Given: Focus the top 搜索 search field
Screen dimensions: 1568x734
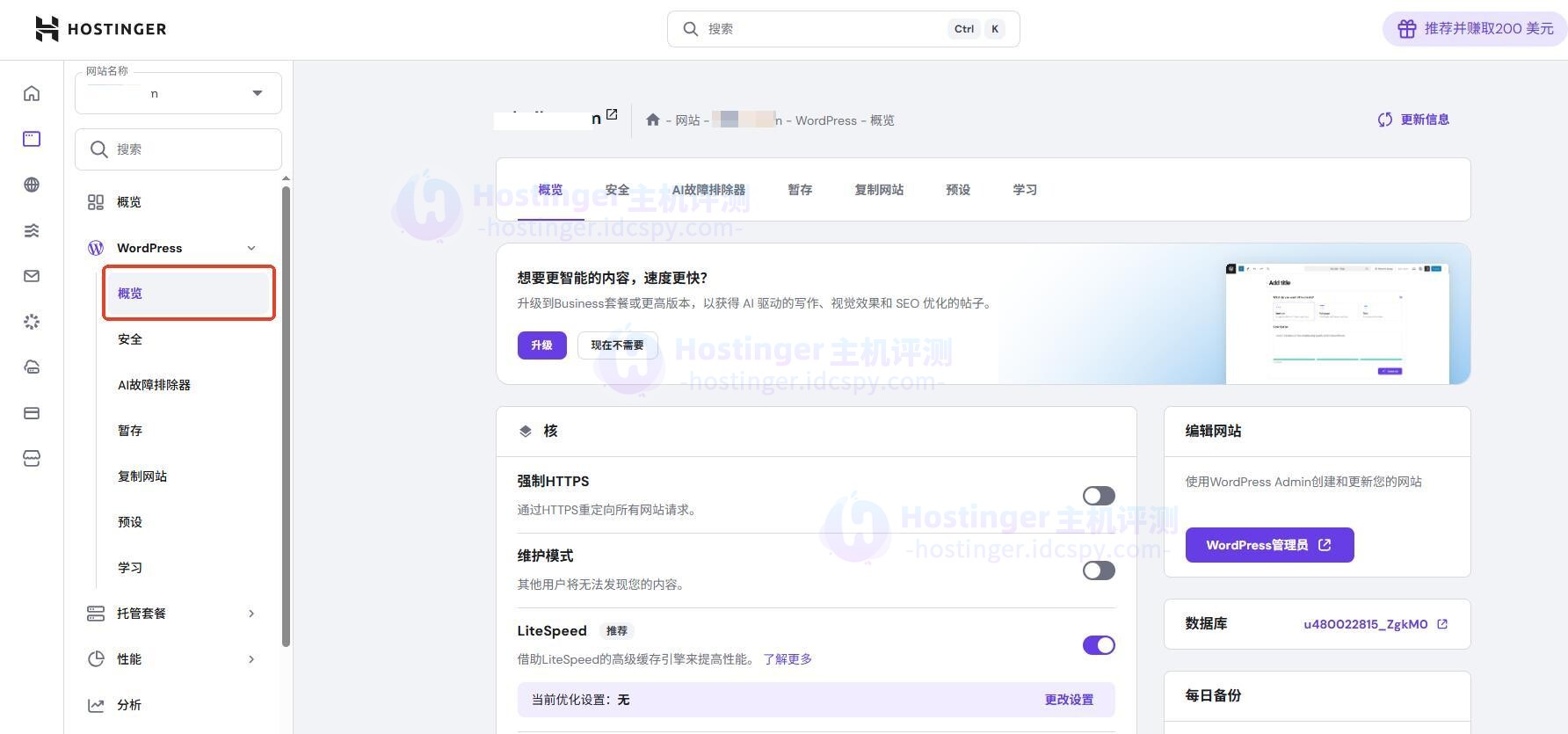Looking at the screenshot, I should click(844, 29).
